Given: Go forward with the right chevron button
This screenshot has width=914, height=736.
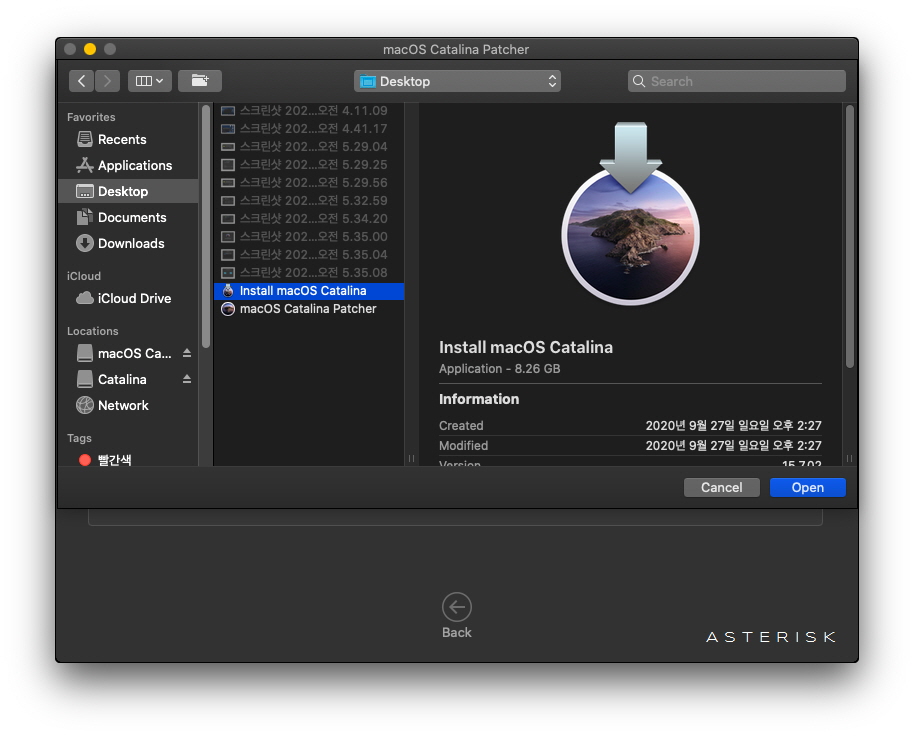Looking at the screenshot, I should click(x=107, y=81).
